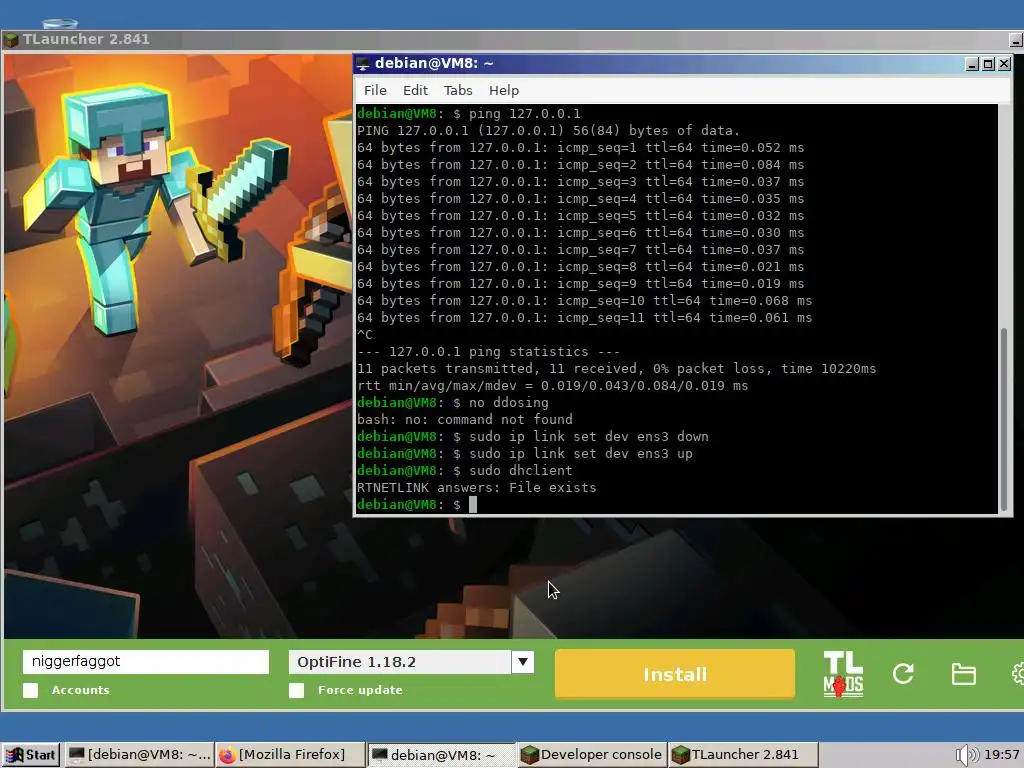
Task: Open the Tabs menu in terminal
Action: (x=458, y=90)
